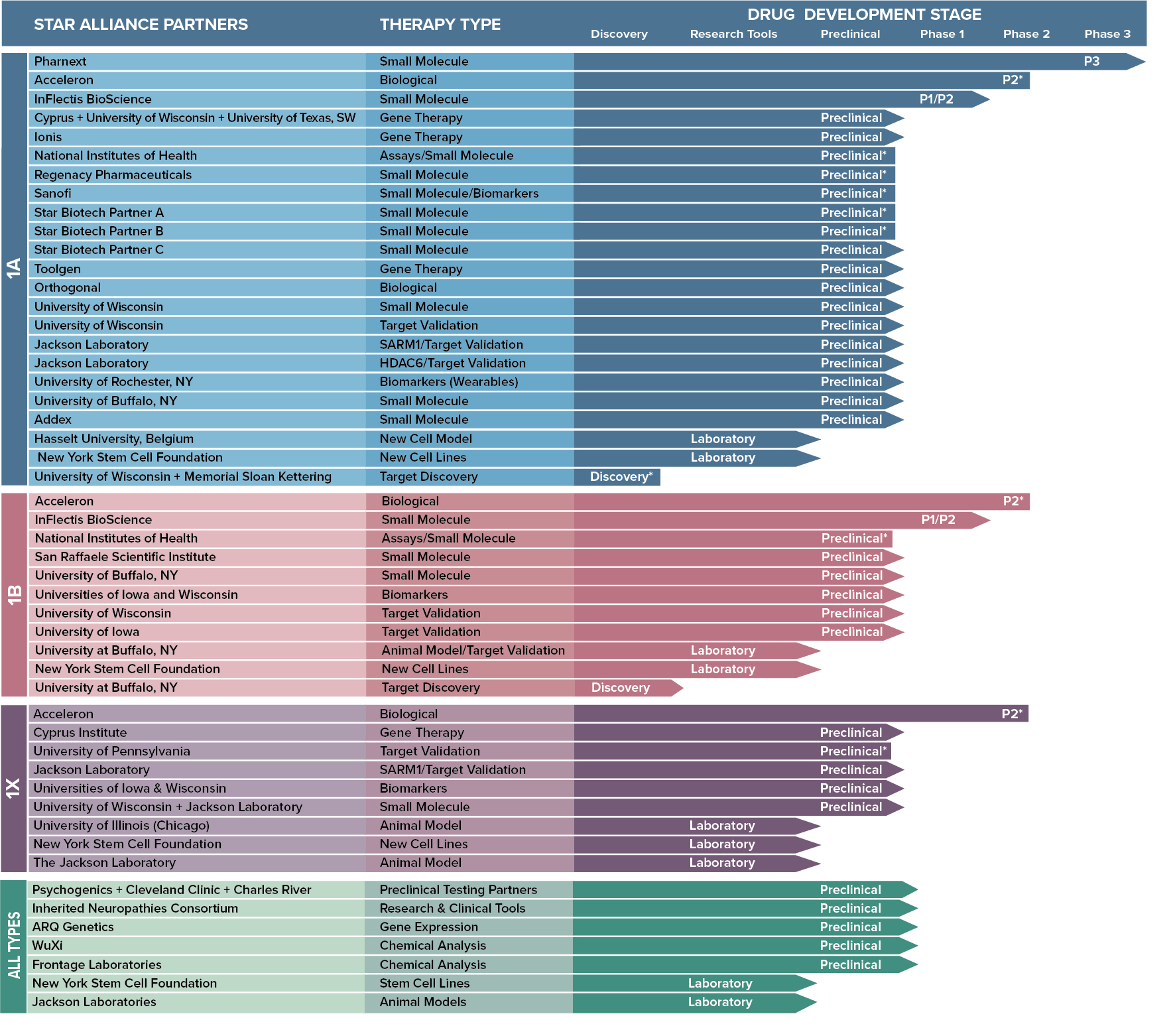The height and width of the screenshot is (1036, 1167).
Task: Click the partner name 'Orthogonal'
Action: 68,288
